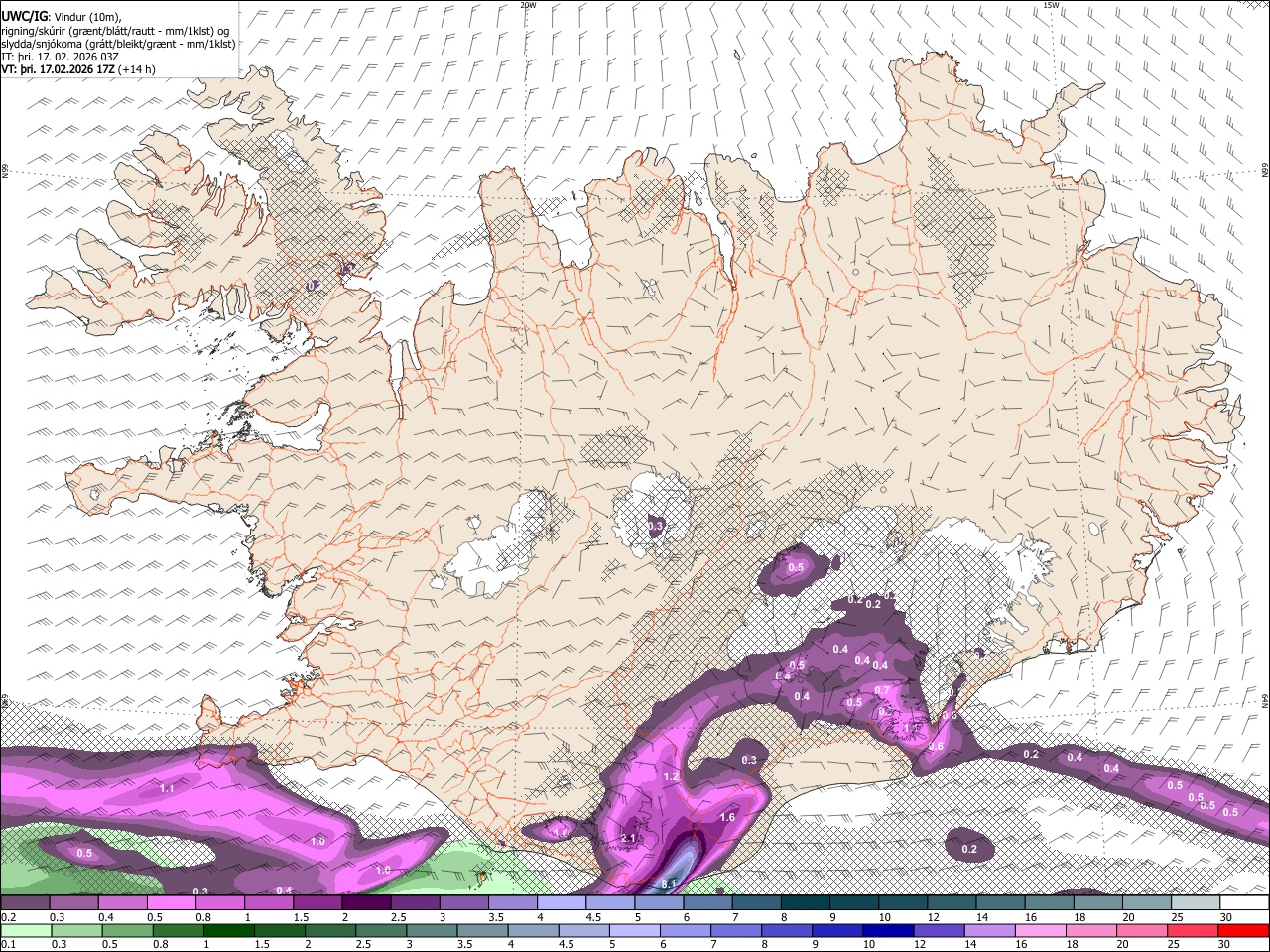Click the 8.1 precipitation maximum value
The width and height of the screenshot is (1270, 952).
pos(669,884)
